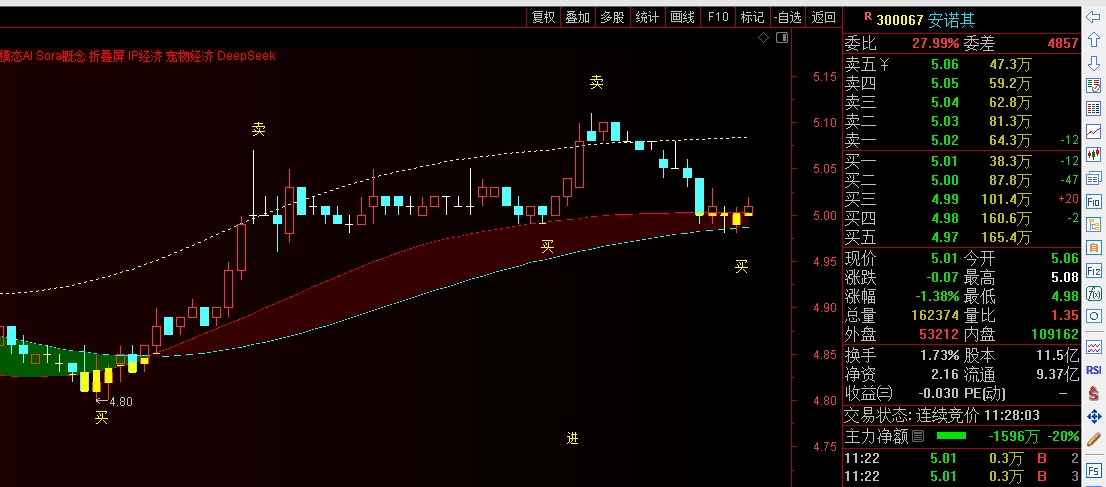Click the stock code 300067
The width and height of the screenshot is (1106, 487).
point(899,20)
